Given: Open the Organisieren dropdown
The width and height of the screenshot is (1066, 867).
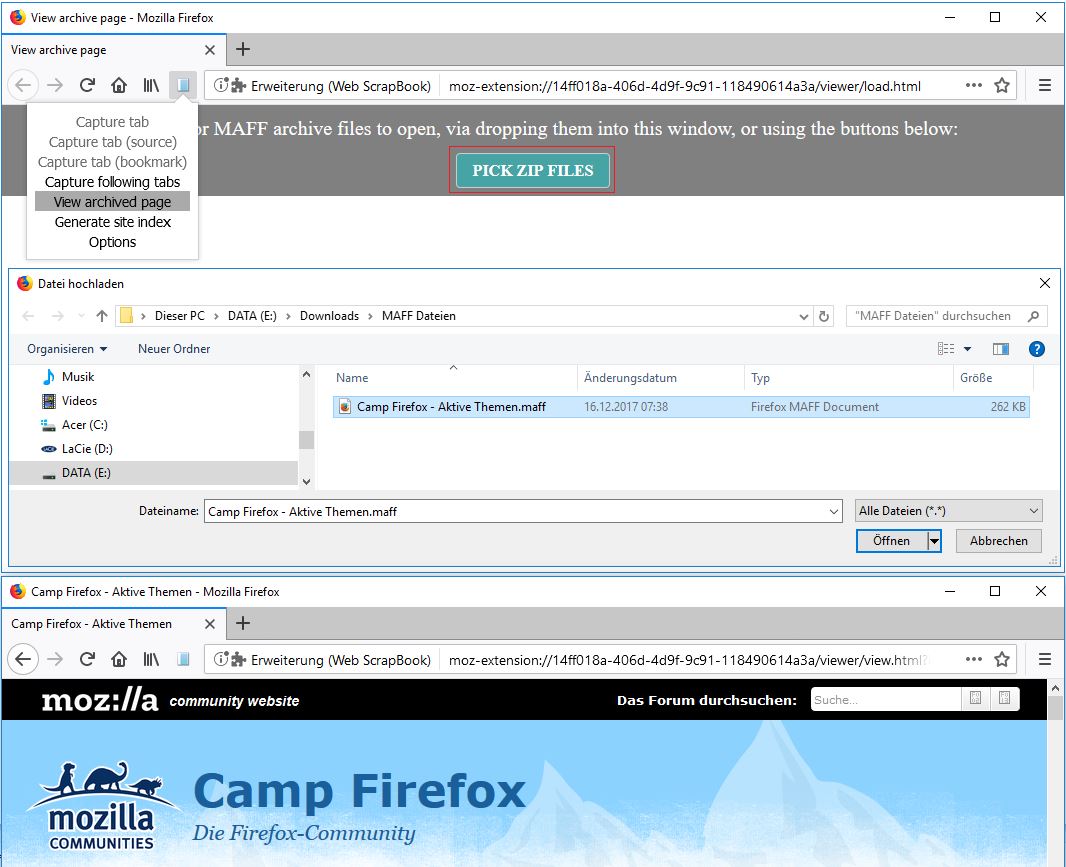Looking at the screenshot, I should (67, 349).
